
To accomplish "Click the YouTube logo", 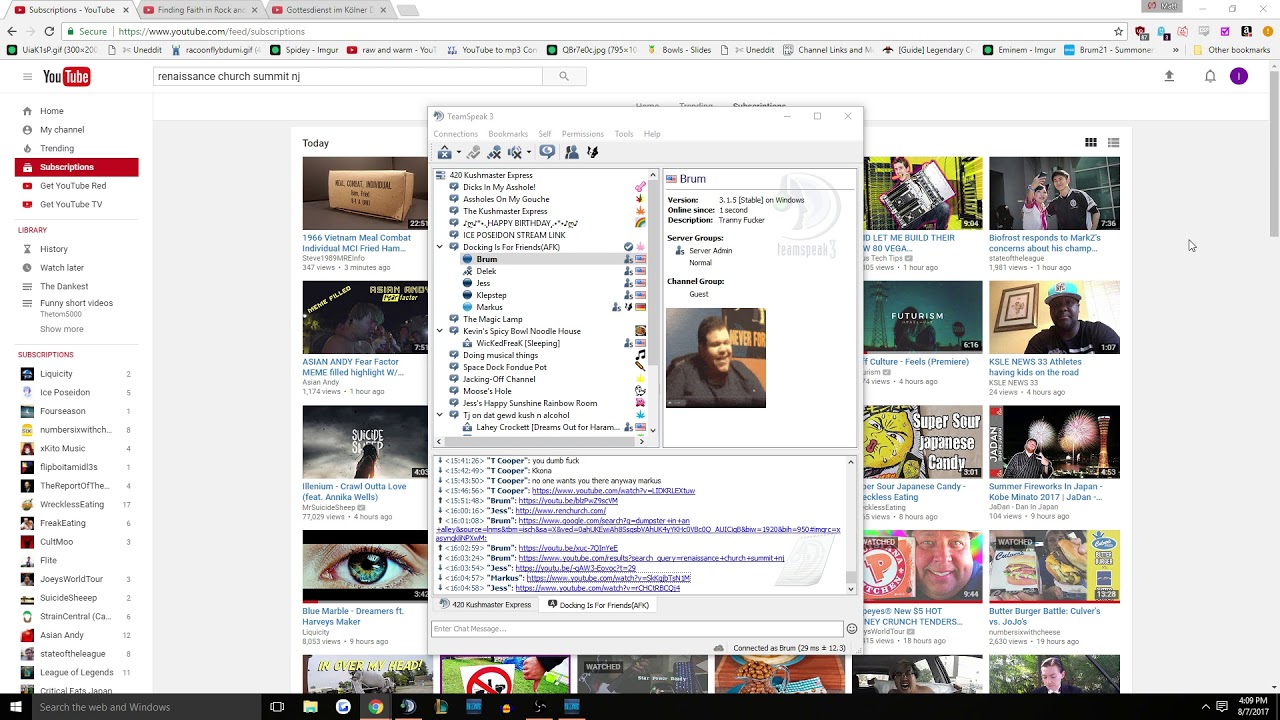I will [x=66, y=77].
